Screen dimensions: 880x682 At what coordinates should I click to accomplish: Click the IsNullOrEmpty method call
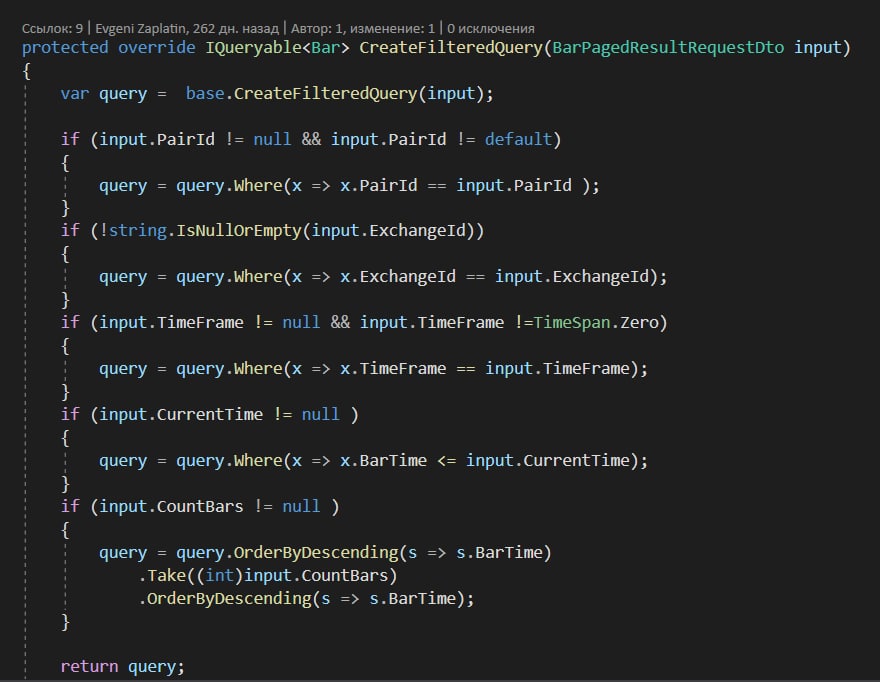239,231
